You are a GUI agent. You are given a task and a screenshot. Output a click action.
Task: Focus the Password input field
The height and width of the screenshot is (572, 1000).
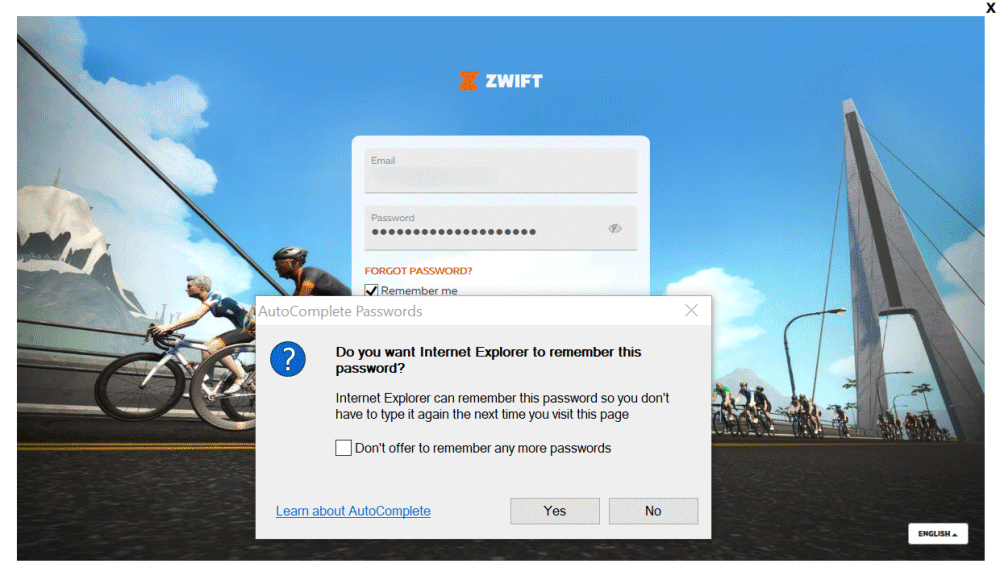[x=501, y=228]
